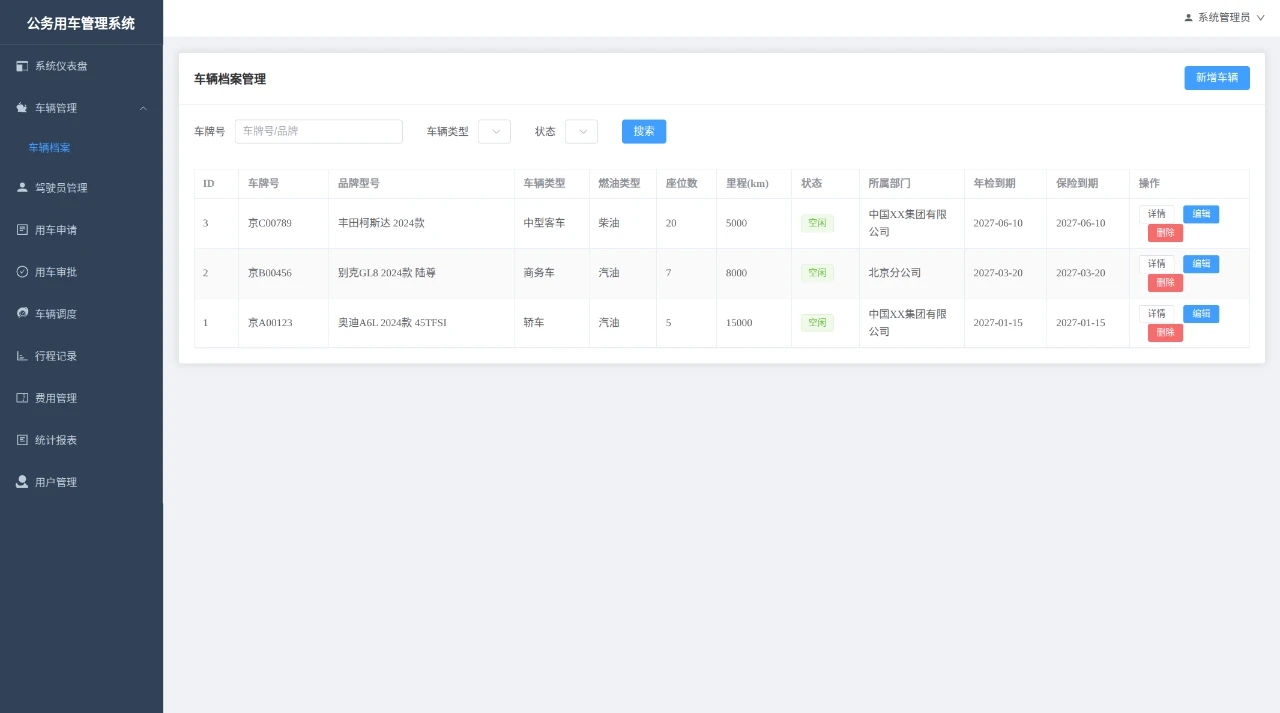
Task: Click the 车辆管理 car icon
Action: [x=22, y=108]
